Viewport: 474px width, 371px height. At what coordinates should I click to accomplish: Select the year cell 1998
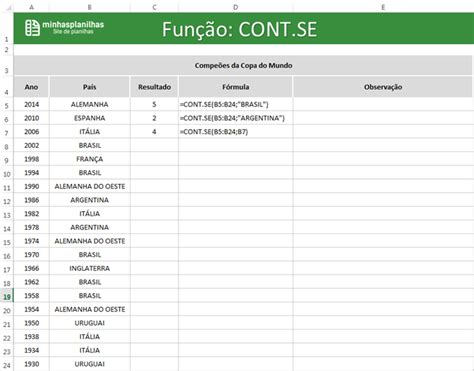[31, 159]
